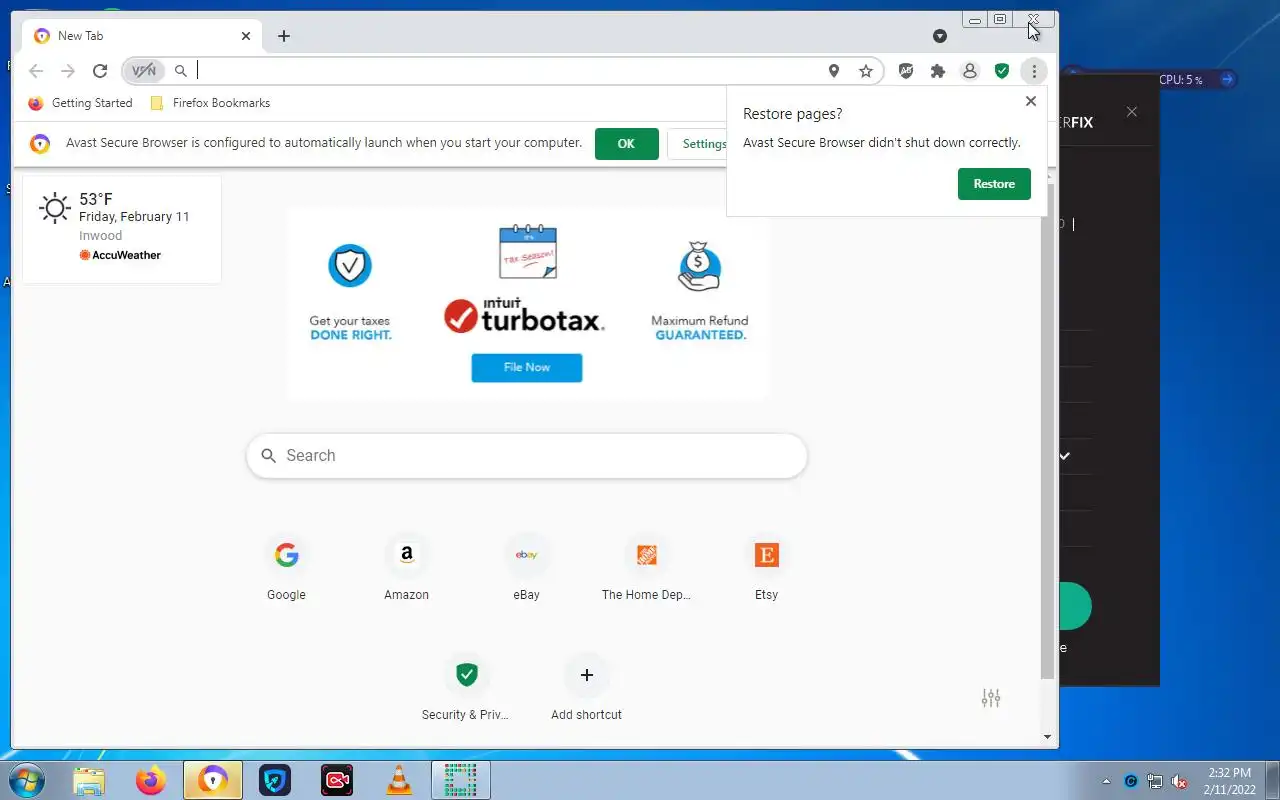This screenshot has height=800, width=1280.
Task: Open the eBay shortcut
Action: tap(527, 567)
